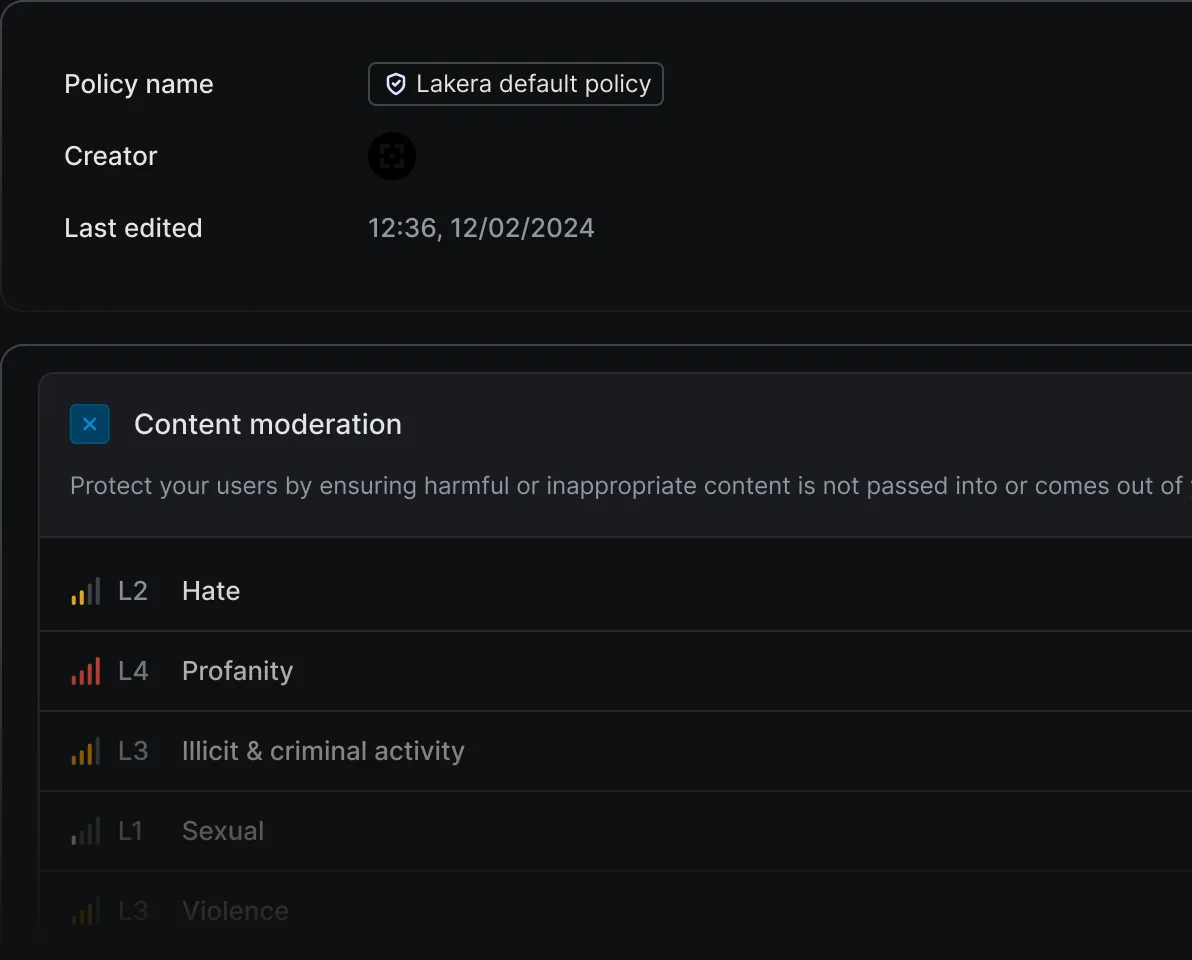Click the severity indicator for Illicit & criminal activity
Viewport: 1192px width, 960px height.
(87, 751)
